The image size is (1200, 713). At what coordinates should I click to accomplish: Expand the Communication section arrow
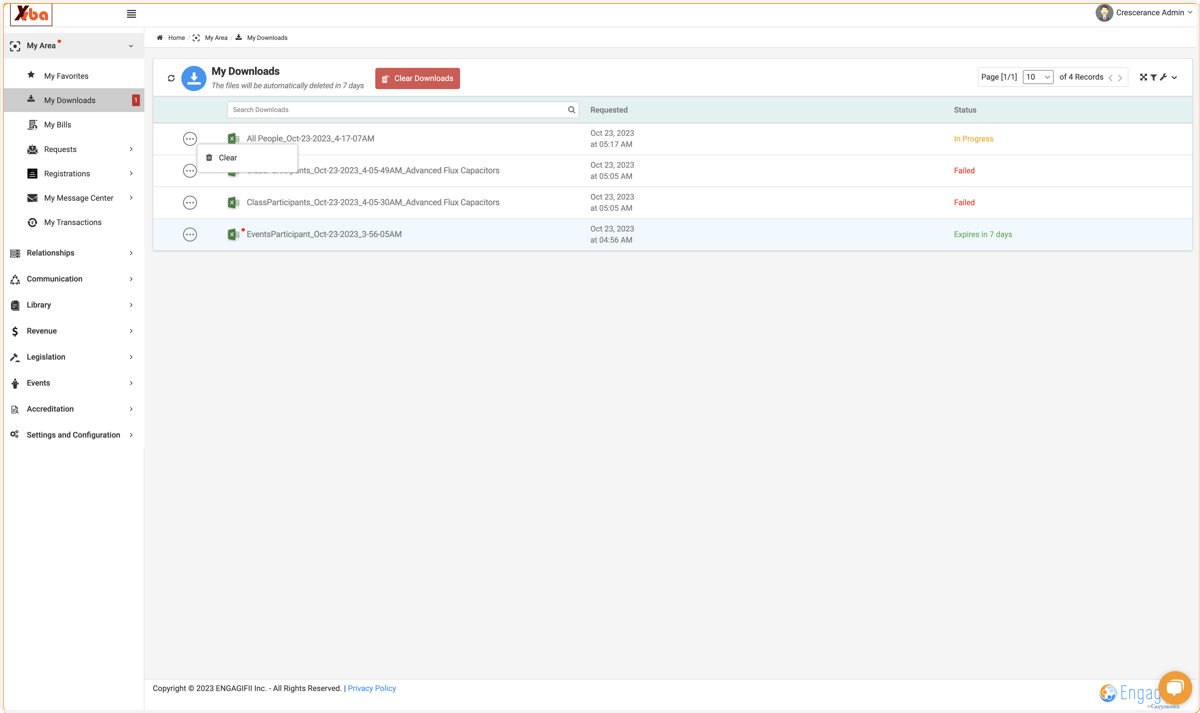131,279
